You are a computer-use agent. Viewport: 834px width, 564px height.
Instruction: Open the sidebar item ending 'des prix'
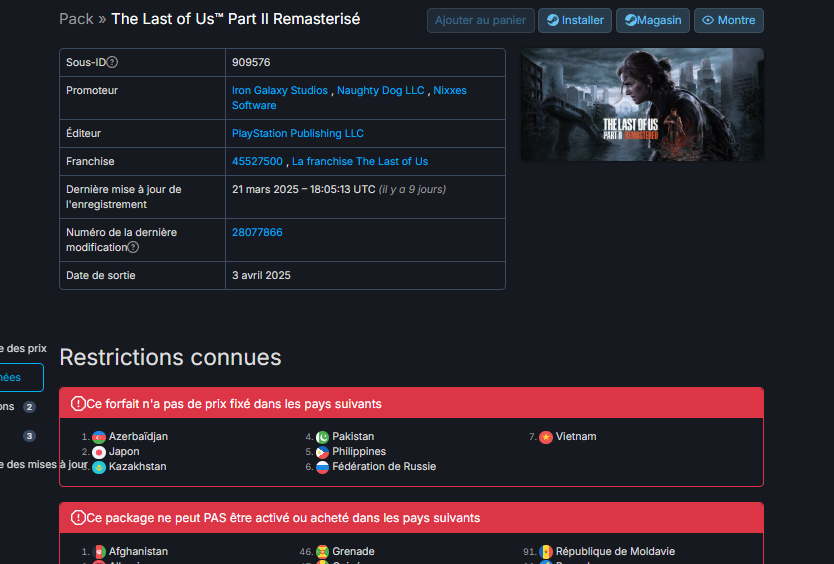click(x=23, y=349)
